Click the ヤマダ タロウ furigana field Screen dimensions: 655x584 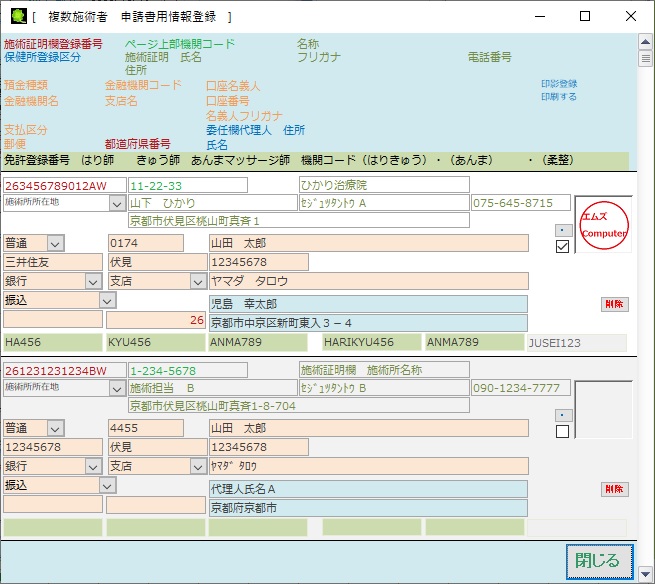point(369,281)
